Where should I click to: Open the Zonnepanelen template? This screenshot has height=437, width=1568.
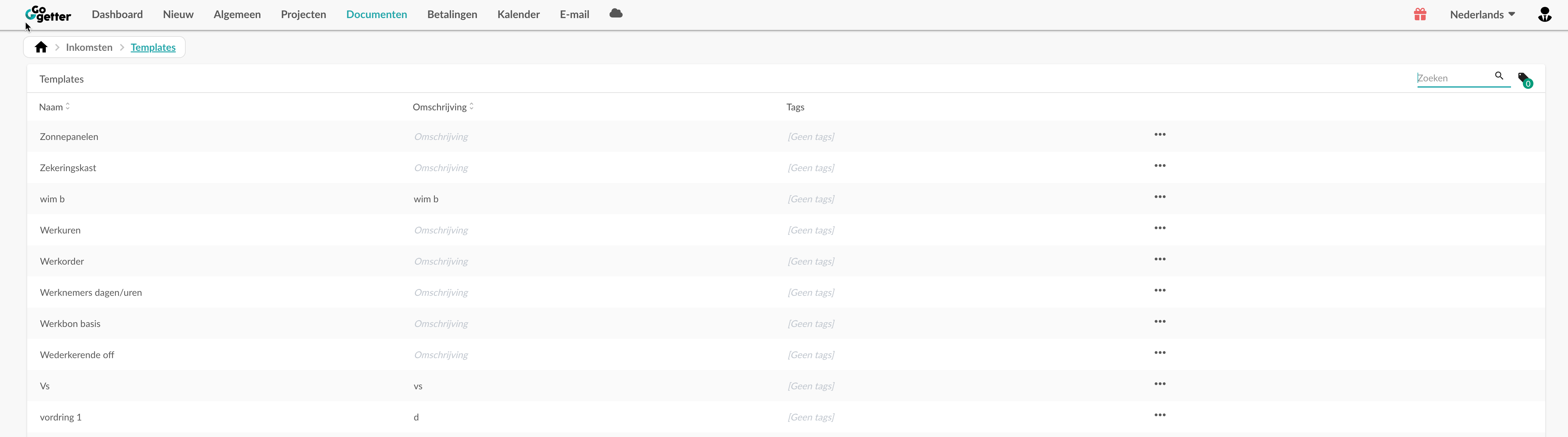[69, 137]
